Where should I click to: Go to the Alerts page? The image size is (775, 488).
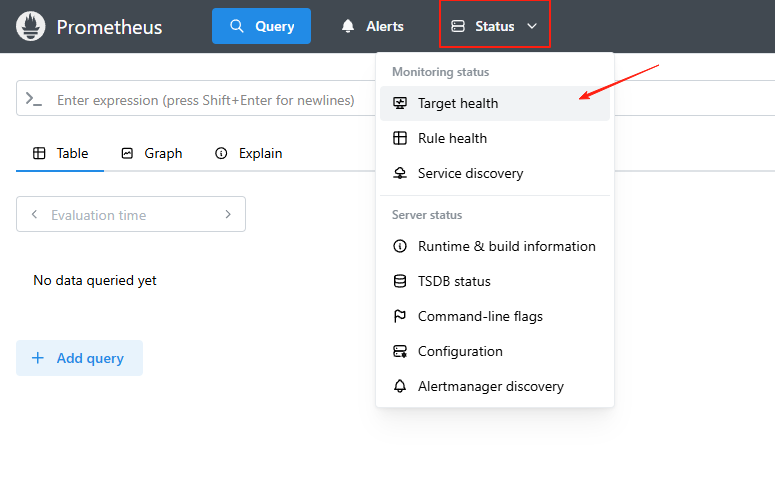(373, 26)
